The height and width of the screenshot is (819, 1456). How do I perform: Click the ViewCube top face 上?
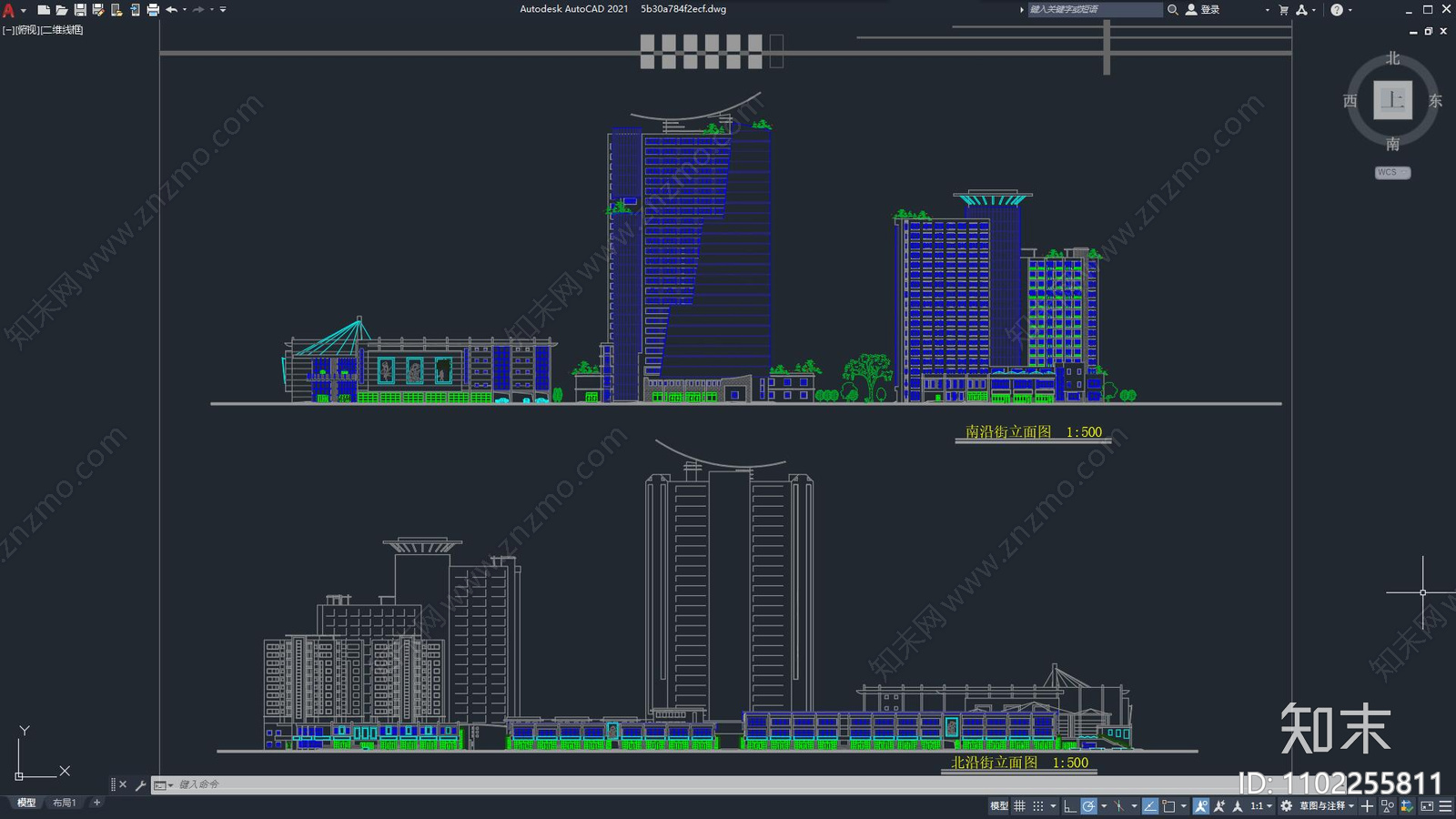(1392, 100)
